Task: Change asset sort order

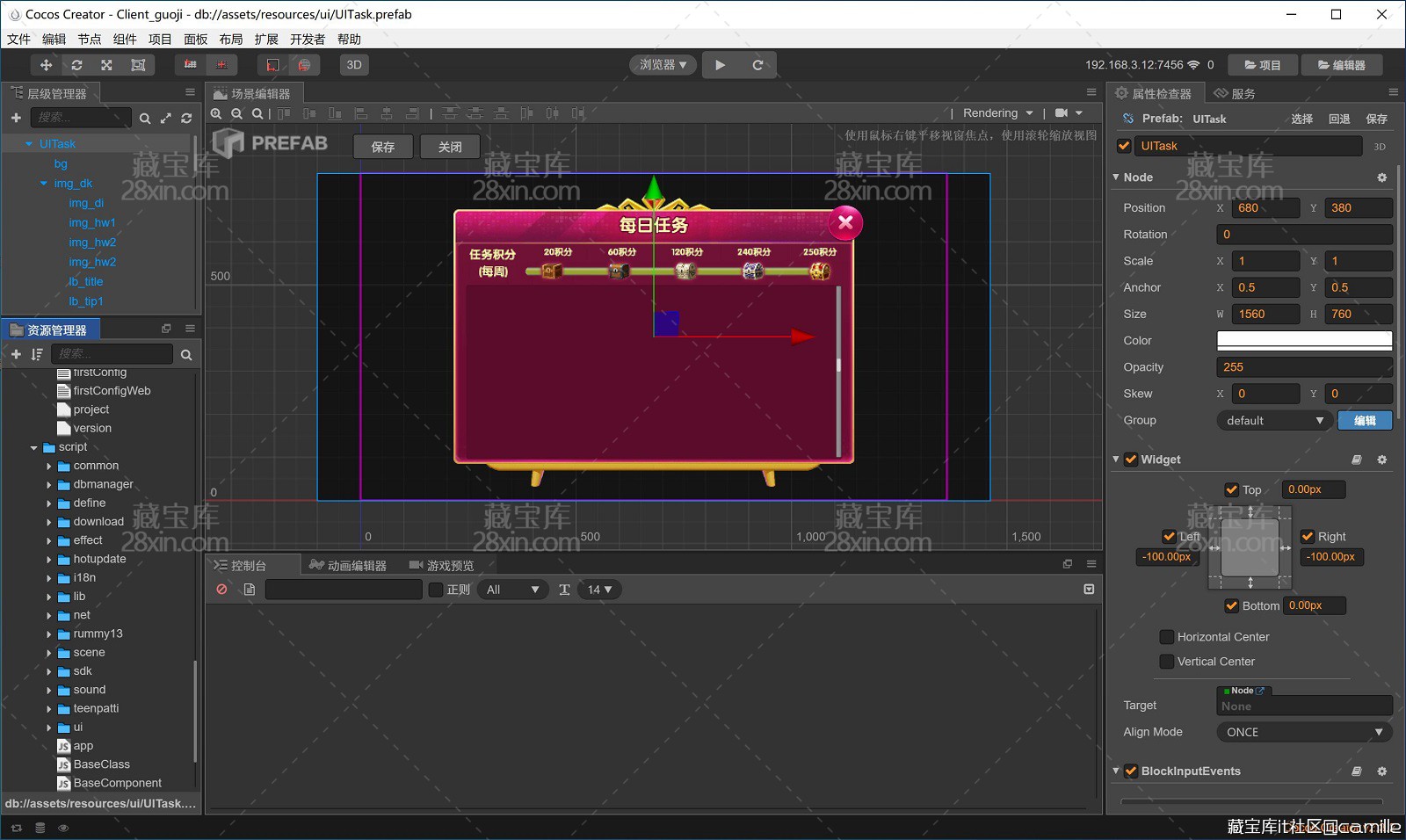Action: point(37,354)
